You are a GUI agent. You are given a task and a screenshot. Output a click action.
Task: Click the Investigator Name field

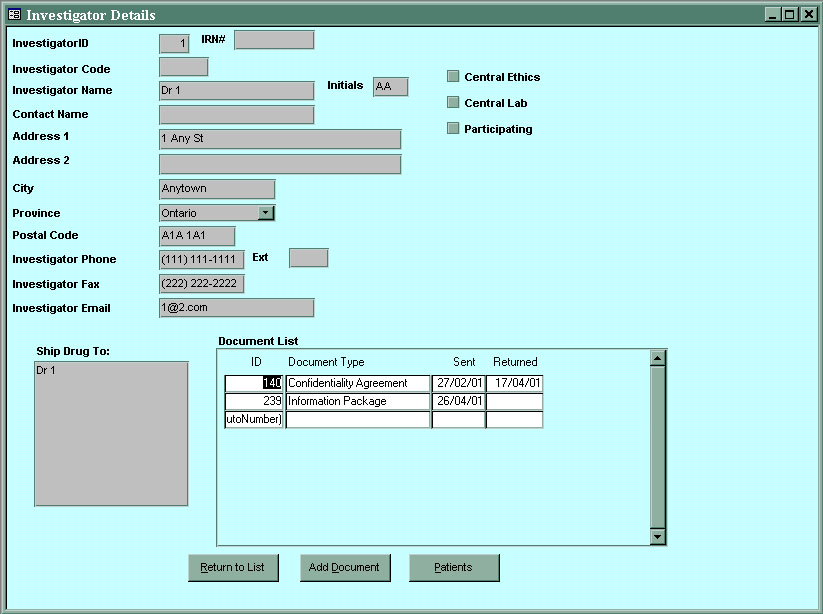pyautogui.click(x=236, y=91)
